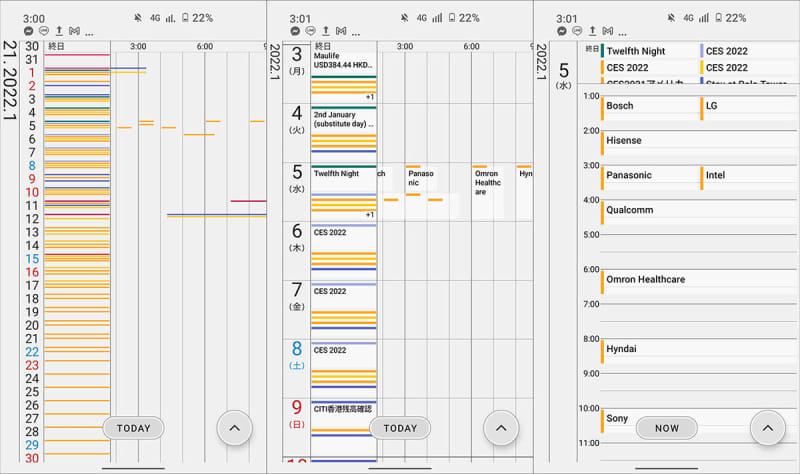The image size is (800, 474).
Task: Tap battery icon in day view screen
Action: pyautogui.click(x=719, y=18)
